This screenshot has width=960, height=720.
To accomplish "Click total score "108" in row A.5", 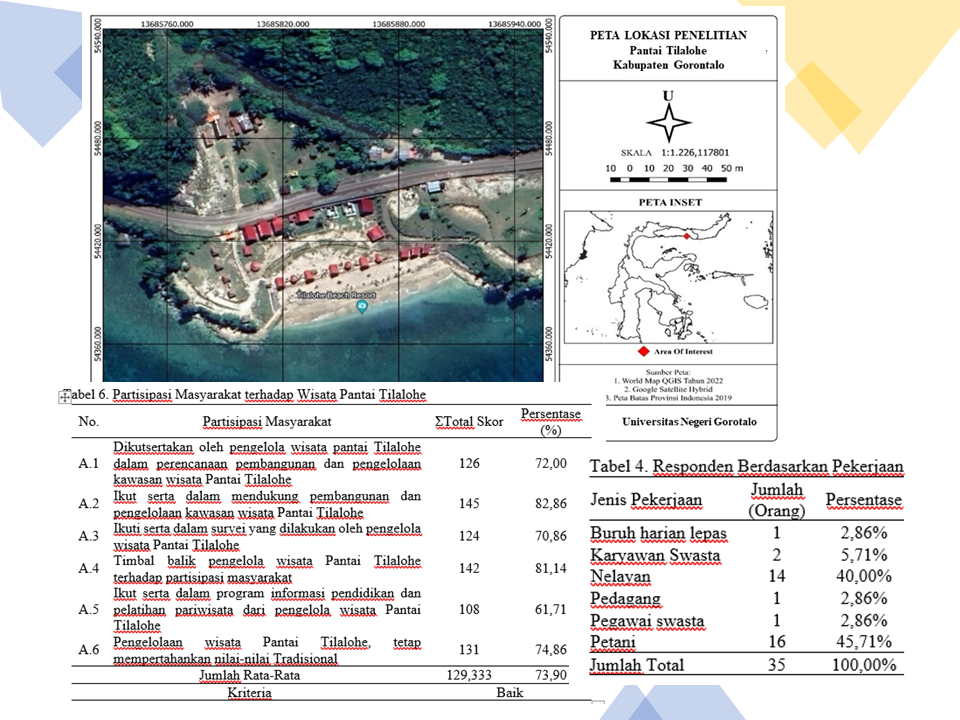I will [469, 609].
